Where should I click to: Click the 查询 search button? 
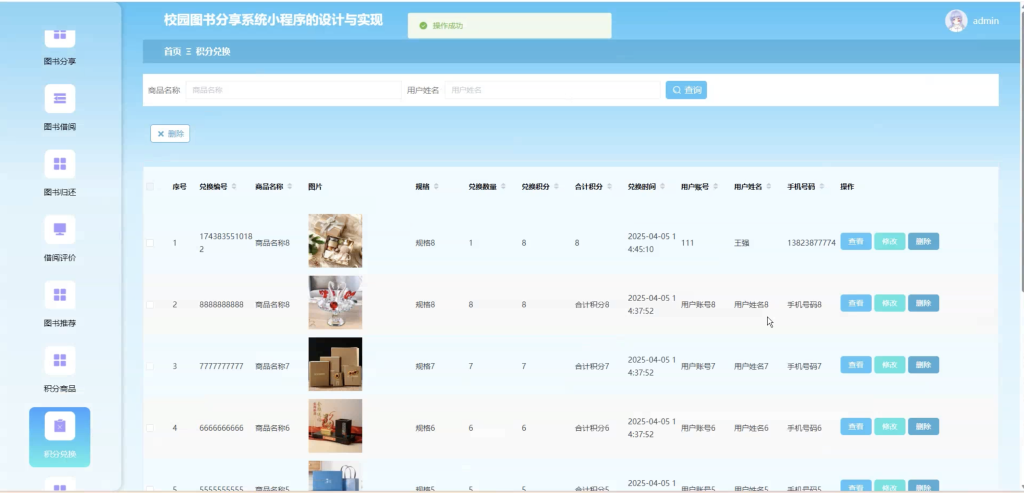686,90
